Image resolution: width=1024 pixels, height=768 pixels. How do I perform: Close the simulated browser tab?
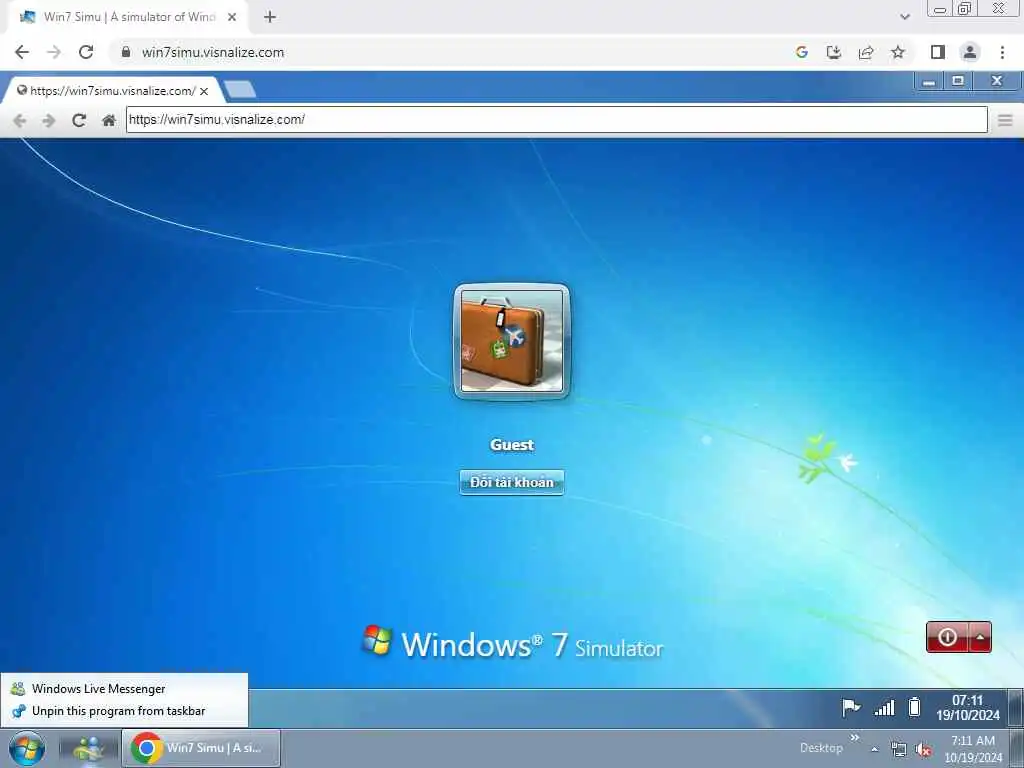pos(204,91)
